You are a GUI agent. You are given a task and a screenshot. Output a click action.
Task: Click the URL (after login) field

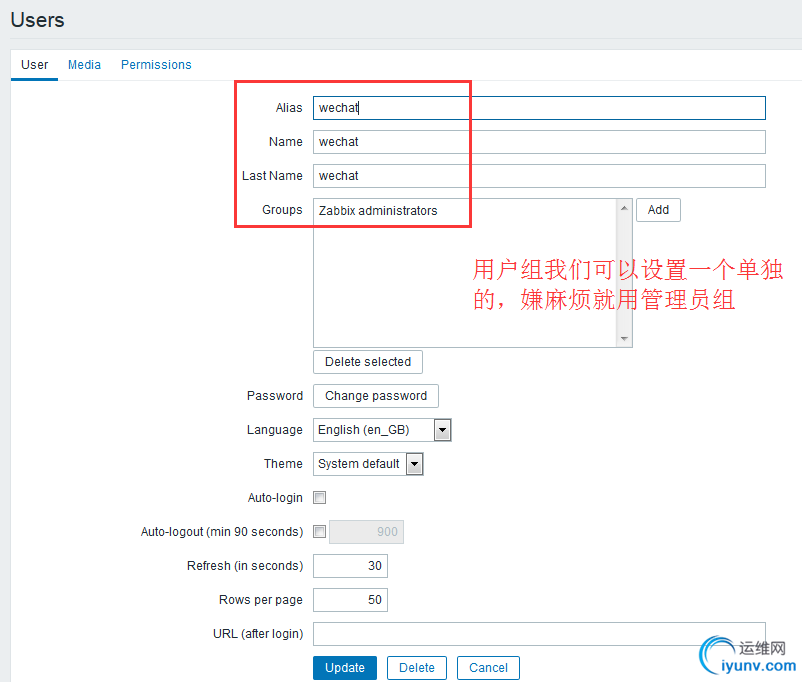pyautogui.click(x=539, y=634)
